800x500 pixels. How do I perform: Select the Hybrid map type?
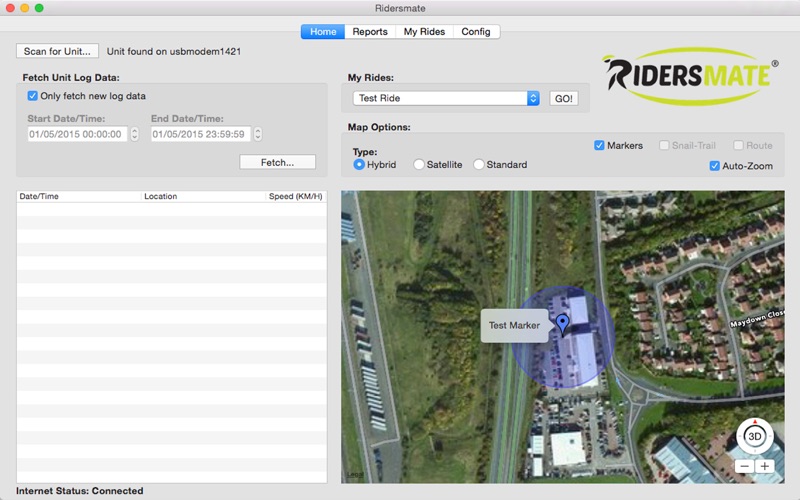pos(359,164)
